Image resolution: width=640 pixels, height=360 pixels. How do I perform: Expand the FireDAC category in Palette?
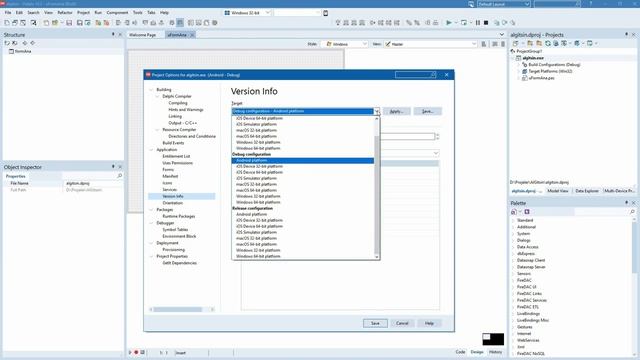tap(513, 280)
